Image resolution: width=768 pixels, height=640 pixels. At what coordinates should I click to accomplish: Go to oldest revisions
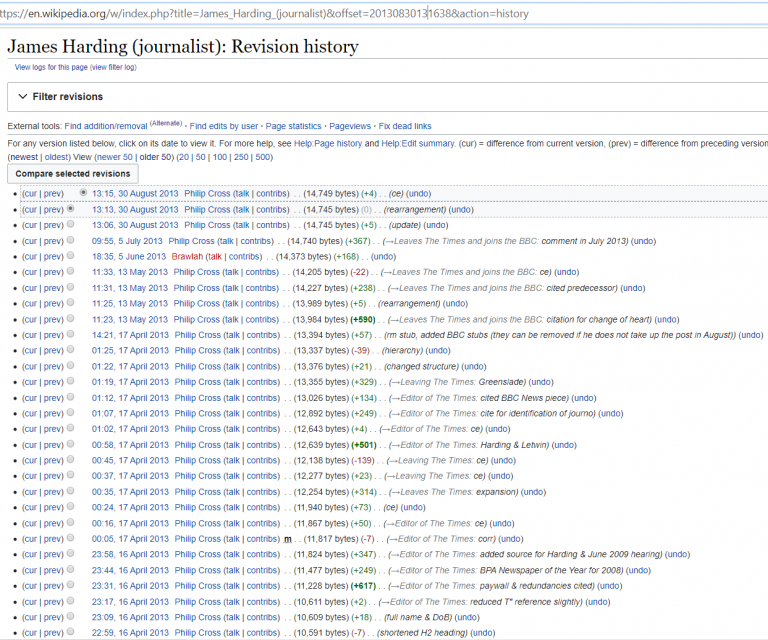tap(57, 157)
